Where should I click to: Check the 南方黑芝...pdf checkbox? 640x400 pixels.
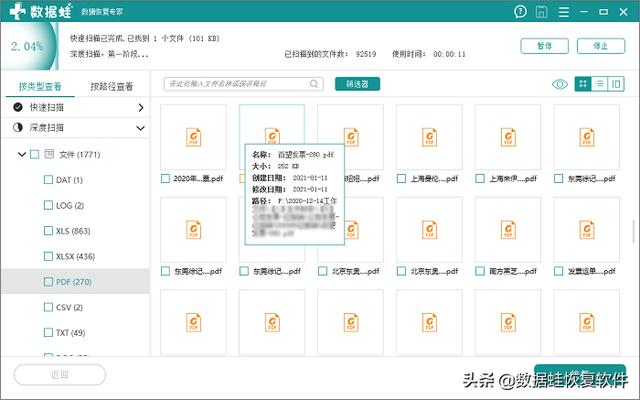480,271
